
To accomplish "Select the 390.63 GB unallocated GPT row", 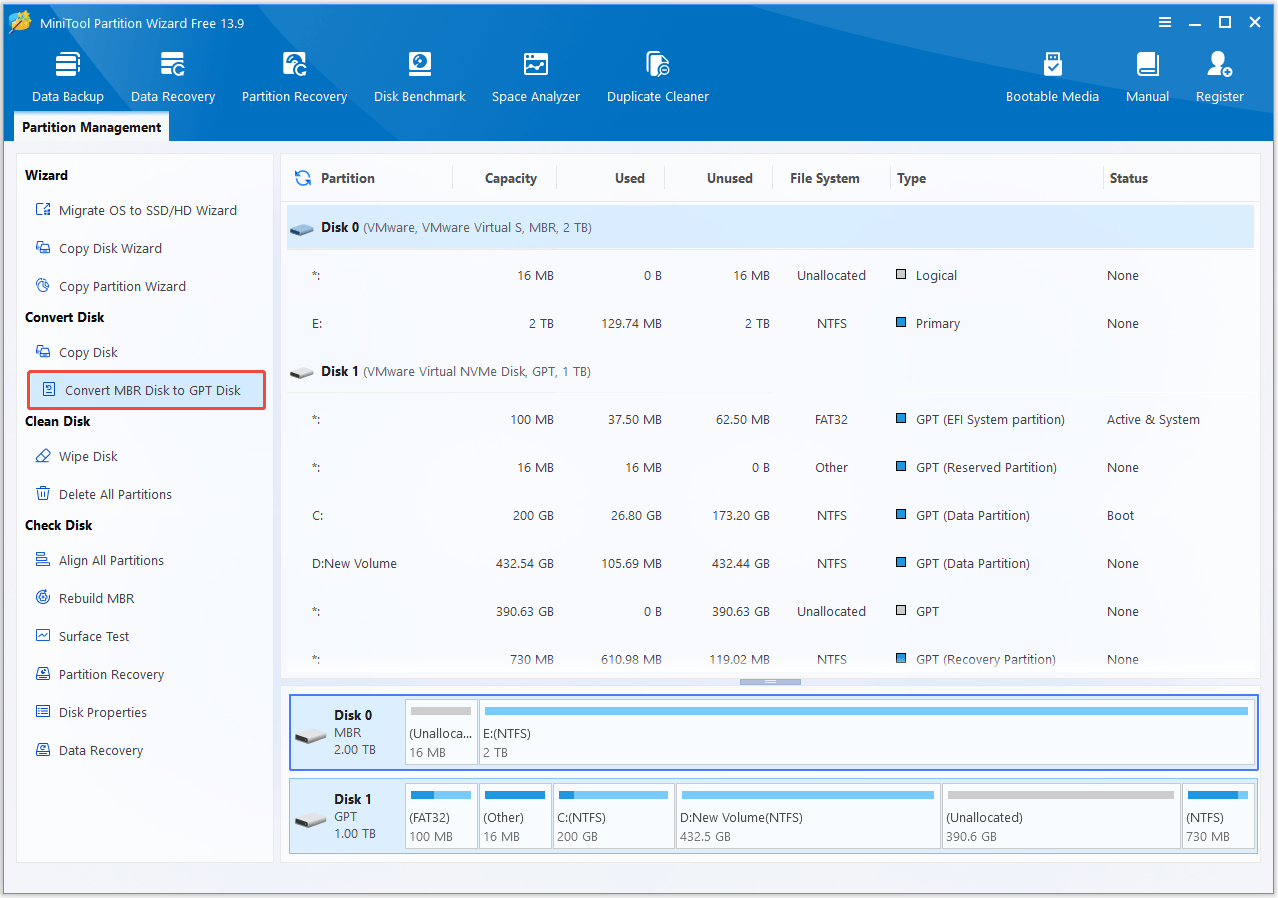I will pos(770,611).
